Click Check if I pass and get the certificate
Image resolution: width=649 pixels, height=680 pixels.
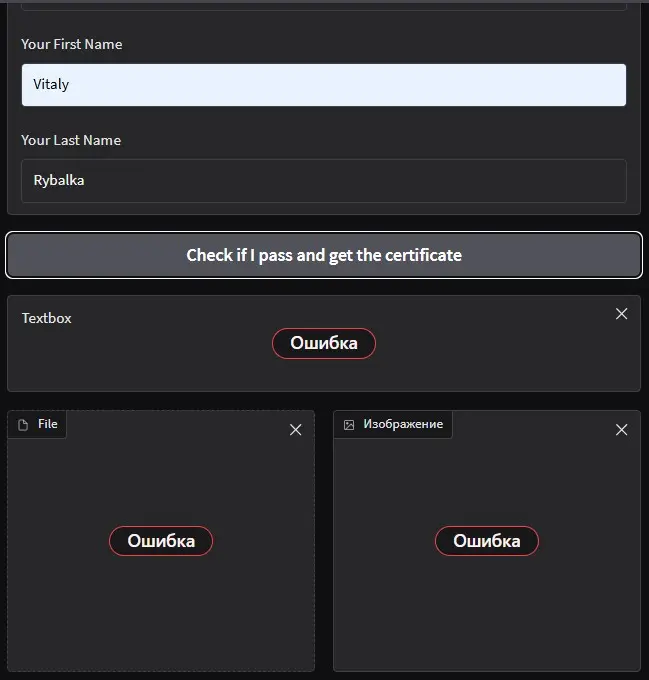[324, 255]
